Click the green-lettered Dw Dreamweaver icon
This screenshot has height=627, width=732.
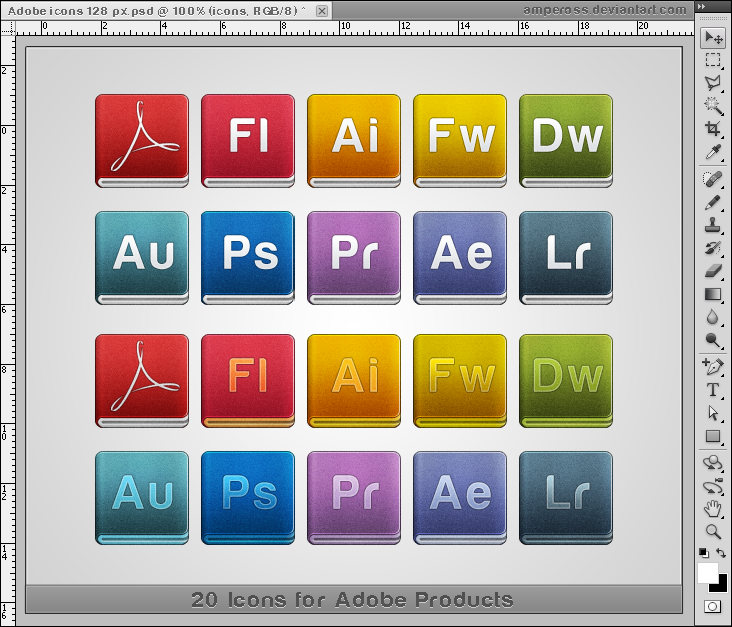click(566, 381)
